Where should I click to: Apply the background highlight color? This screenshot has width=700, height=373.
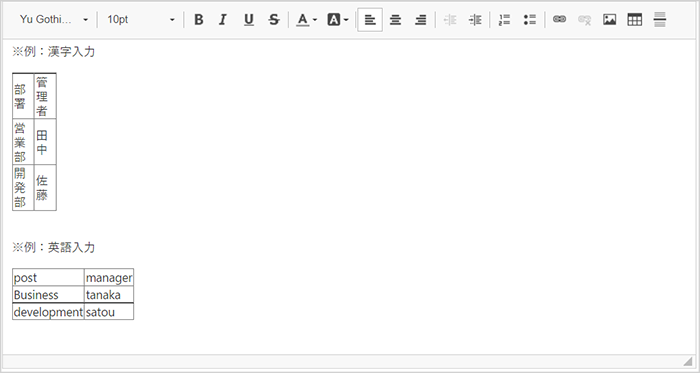333,20
